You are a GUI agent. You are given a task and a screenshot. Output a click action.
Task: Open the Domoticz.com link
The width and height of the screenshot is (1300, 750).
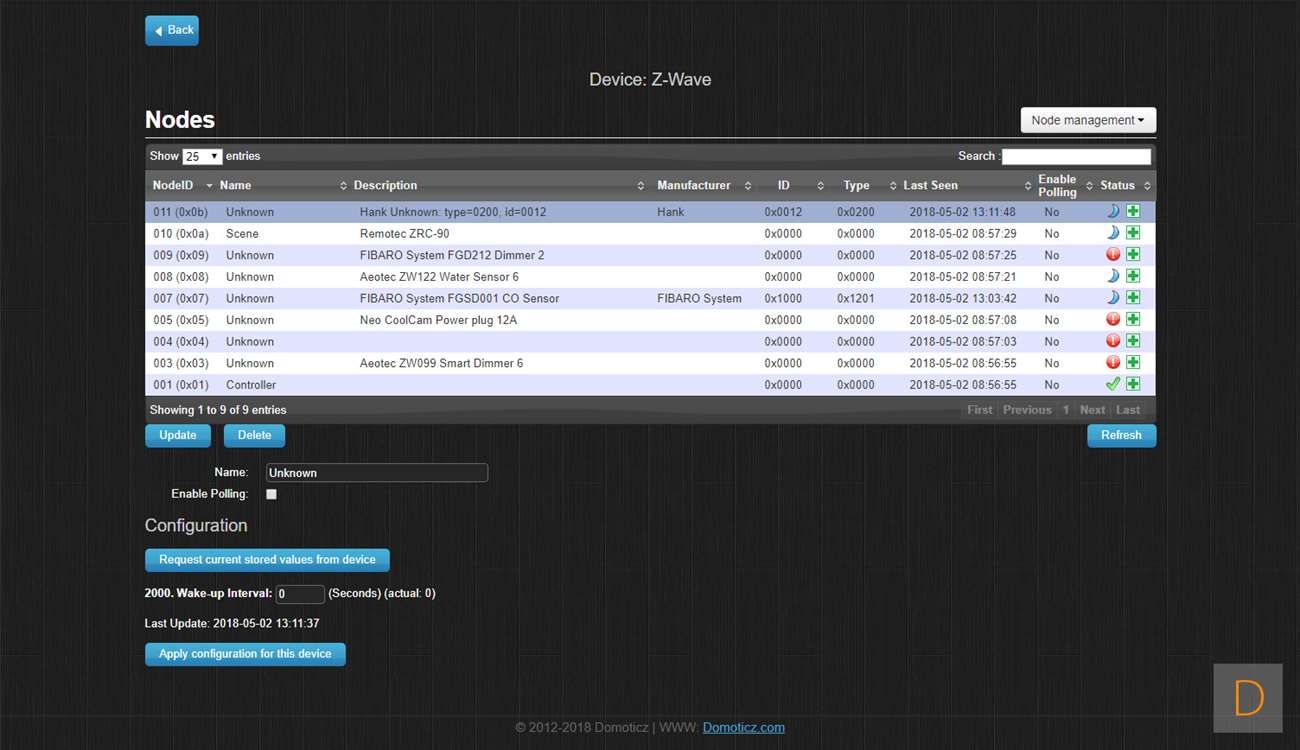743,728
